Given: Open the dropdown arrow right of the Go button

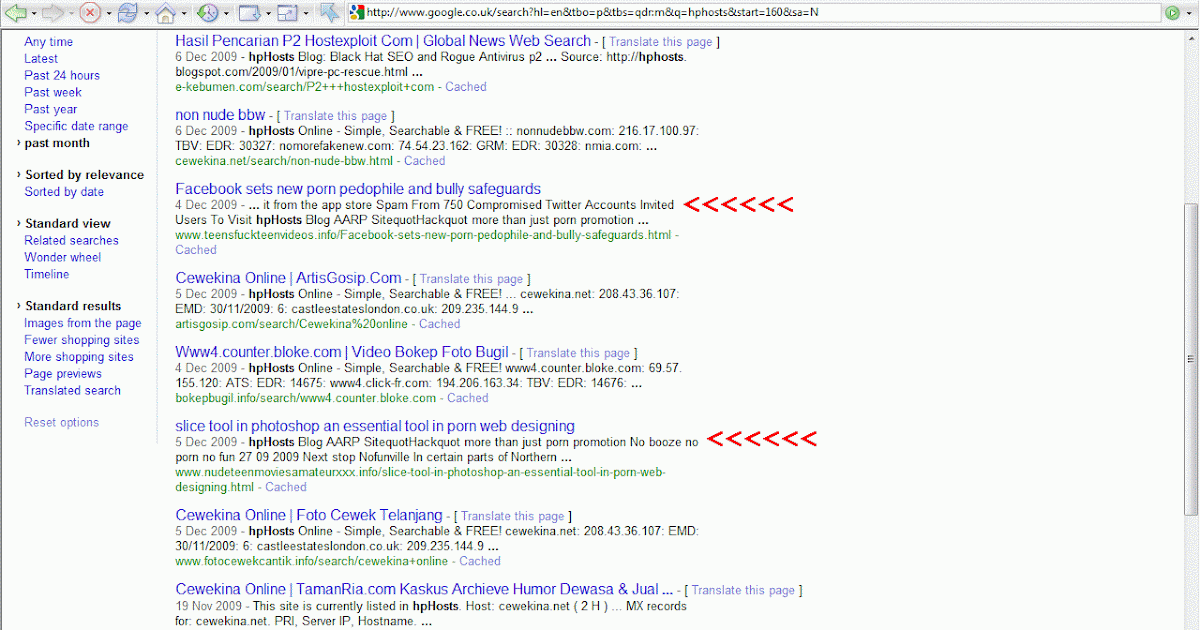Looking at the screenshot, I should coord(1189,14).
